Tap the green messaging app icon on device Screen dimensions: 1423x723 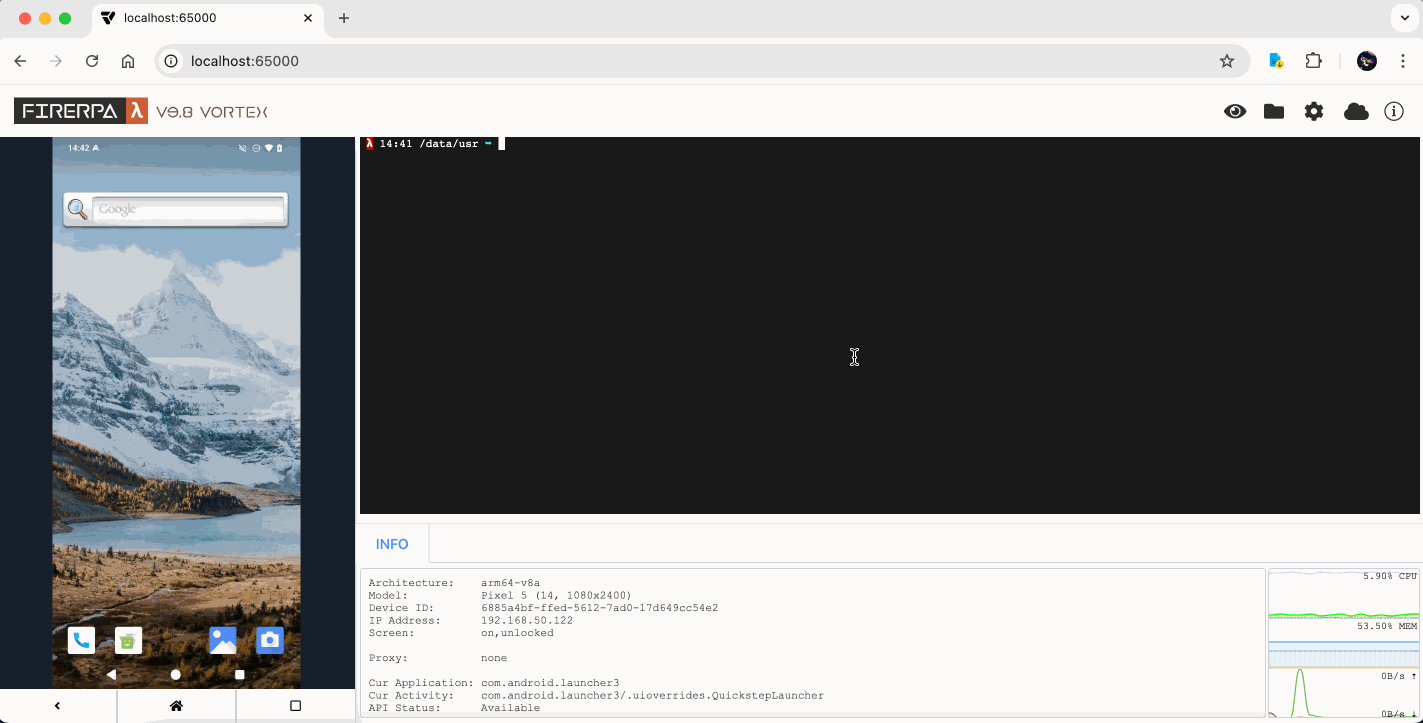point(128,640)
